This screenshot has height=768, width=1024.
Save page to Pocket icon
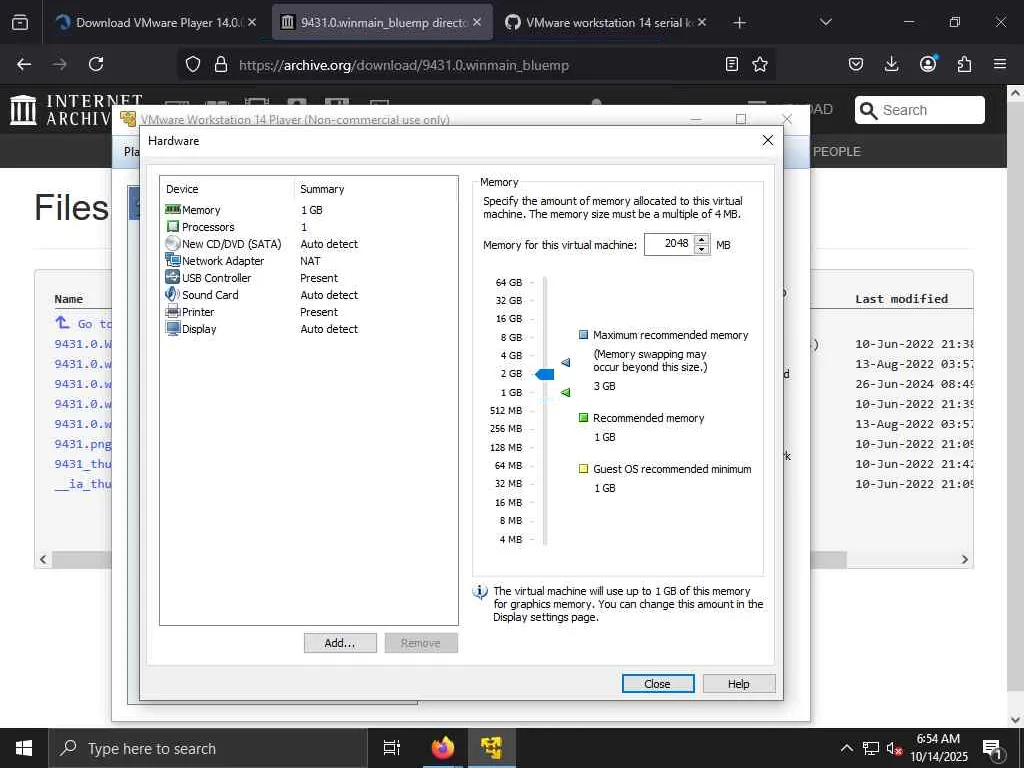tap(856, 64)
